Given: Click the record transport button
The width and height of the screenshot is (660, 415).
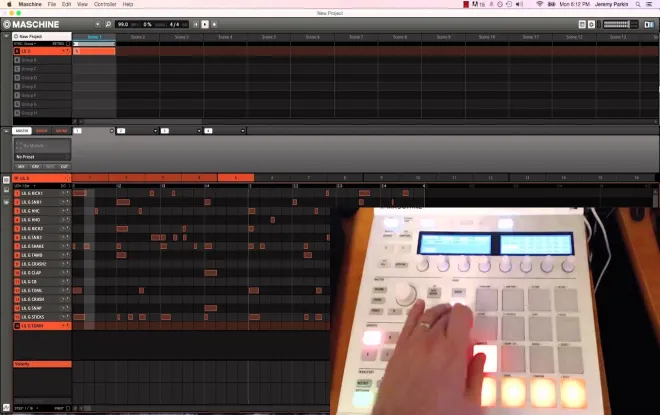Looking at the screenshot, I should coord(214,24).
